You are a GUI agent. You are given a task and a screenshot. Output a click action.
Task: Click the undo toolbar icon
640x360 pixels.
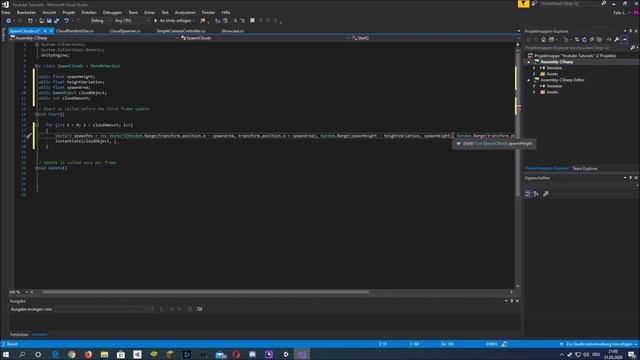coord(67,21)
